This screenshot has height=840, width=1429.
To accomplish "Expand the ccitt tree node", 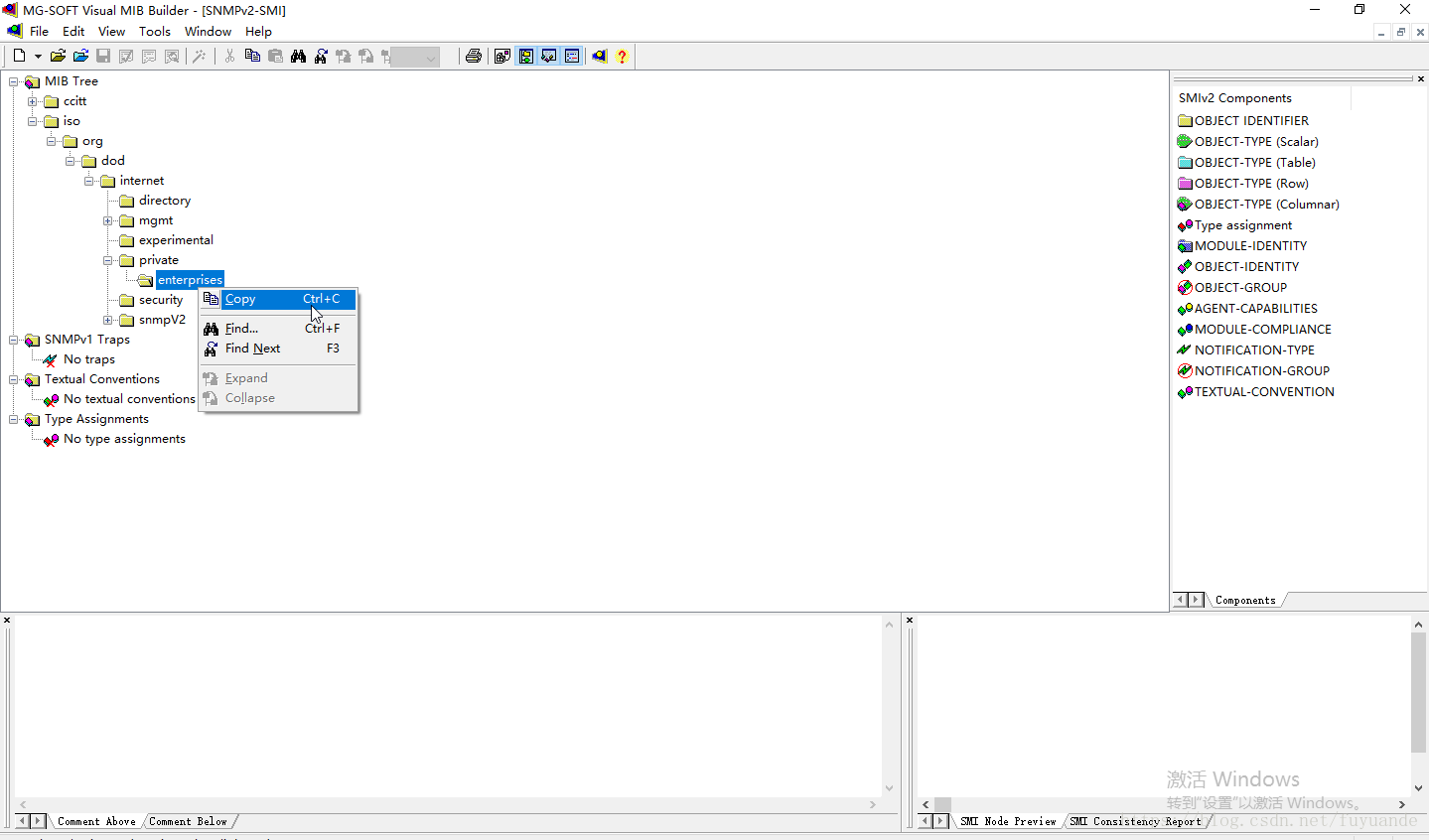I will [x=33, y=101].
